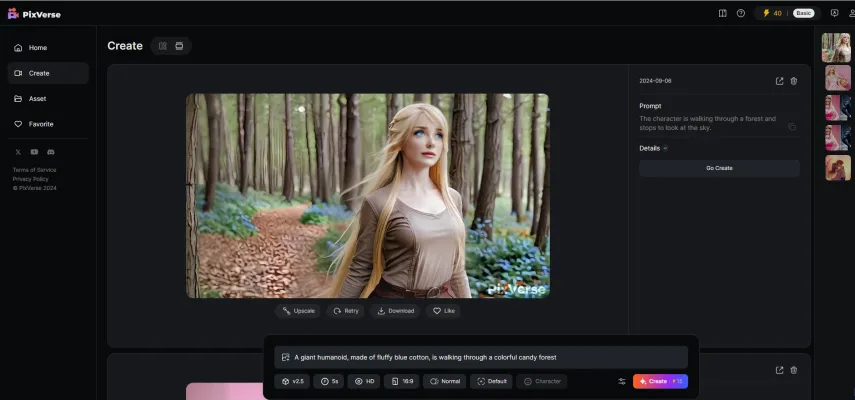Go to Asset in the sidebar
The width and height of the screenshot is (855, 400).
[37, 99]
